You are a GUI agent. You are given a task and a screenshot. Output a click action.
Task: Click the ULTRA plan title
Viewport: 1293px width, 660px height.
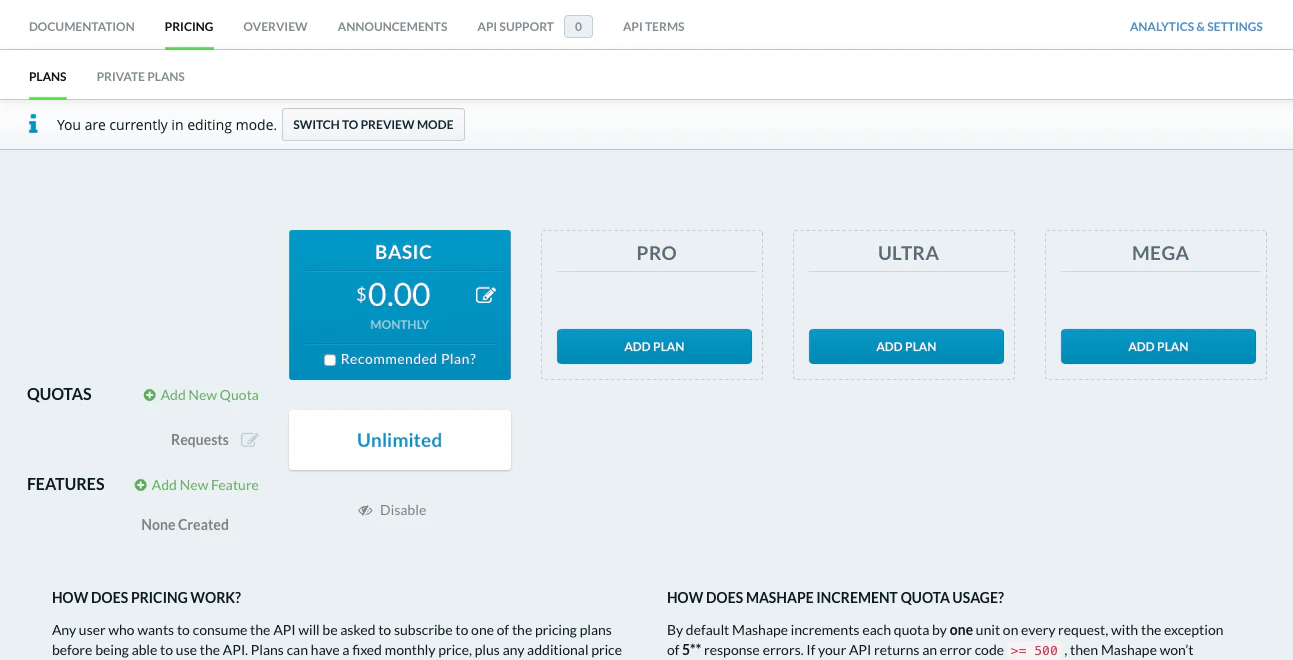click(908, 253)
